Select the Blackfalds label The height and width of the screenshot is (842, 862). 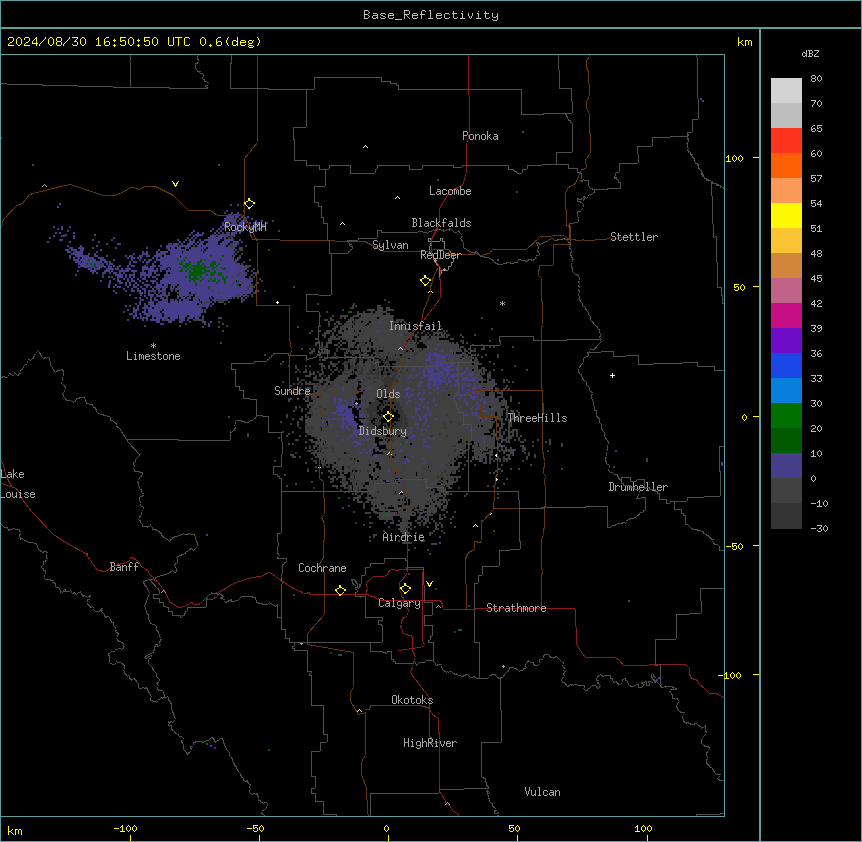tap(441, 223)
